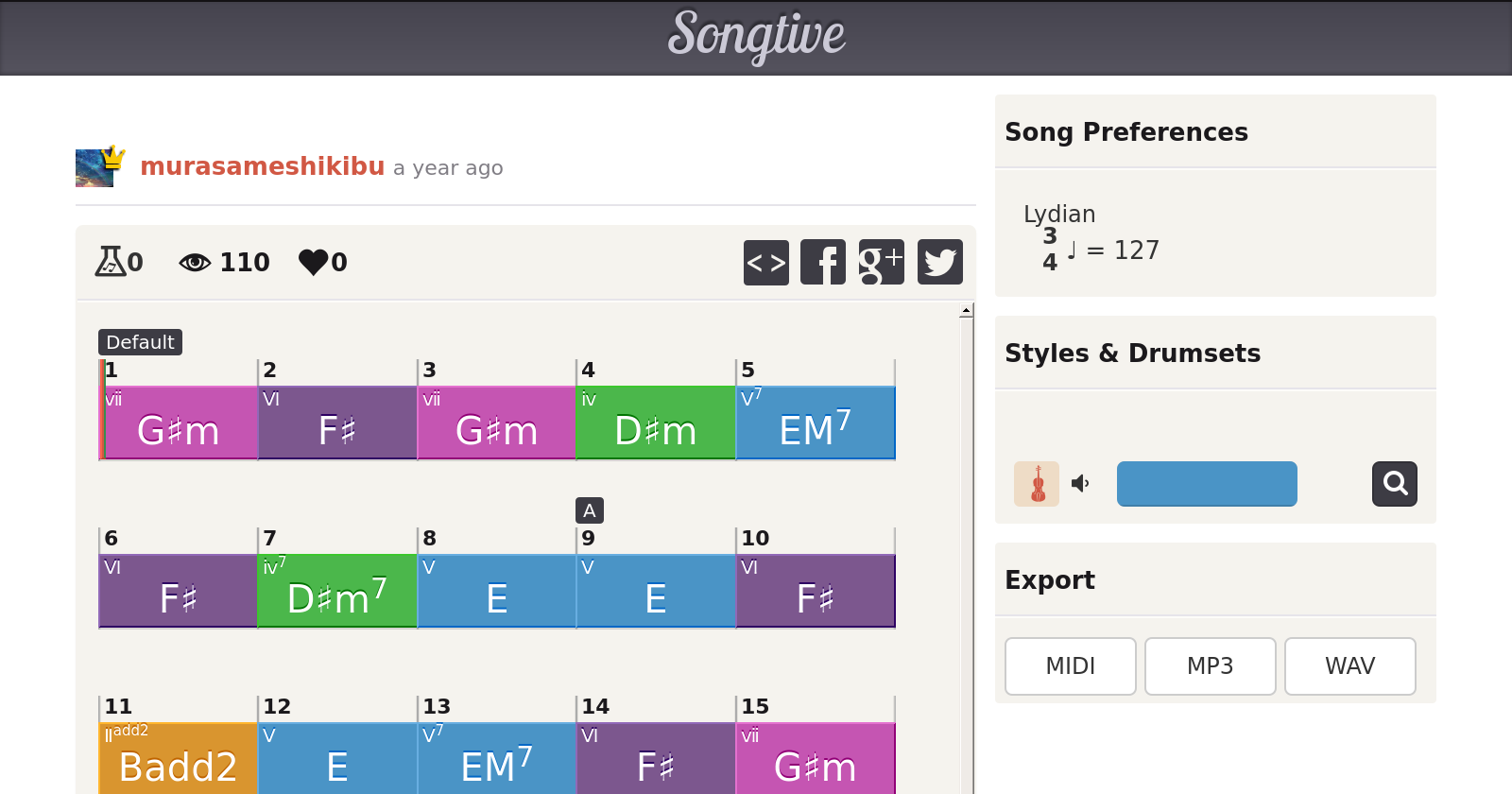This screenshot has height=794, width=1512.
Task: Mute the instrument speaker icon
Action: coord(1080,484)
